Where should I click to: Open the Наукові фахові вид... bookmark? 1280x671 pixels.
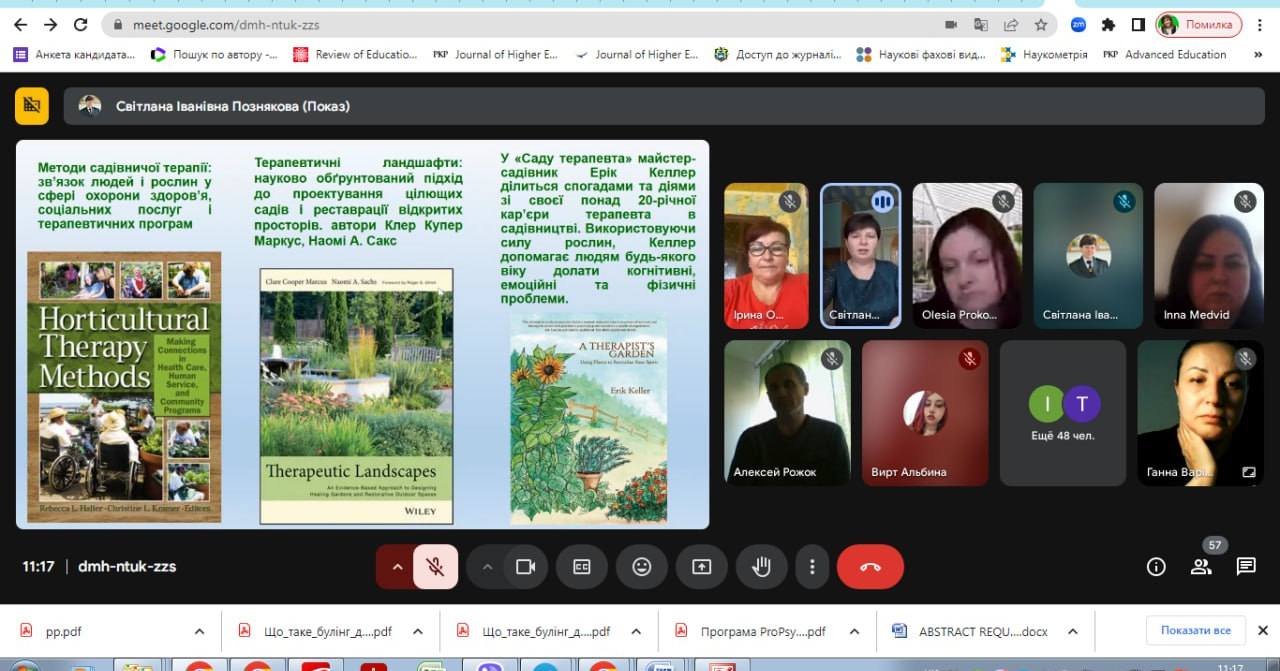click(x=921, y=55)
